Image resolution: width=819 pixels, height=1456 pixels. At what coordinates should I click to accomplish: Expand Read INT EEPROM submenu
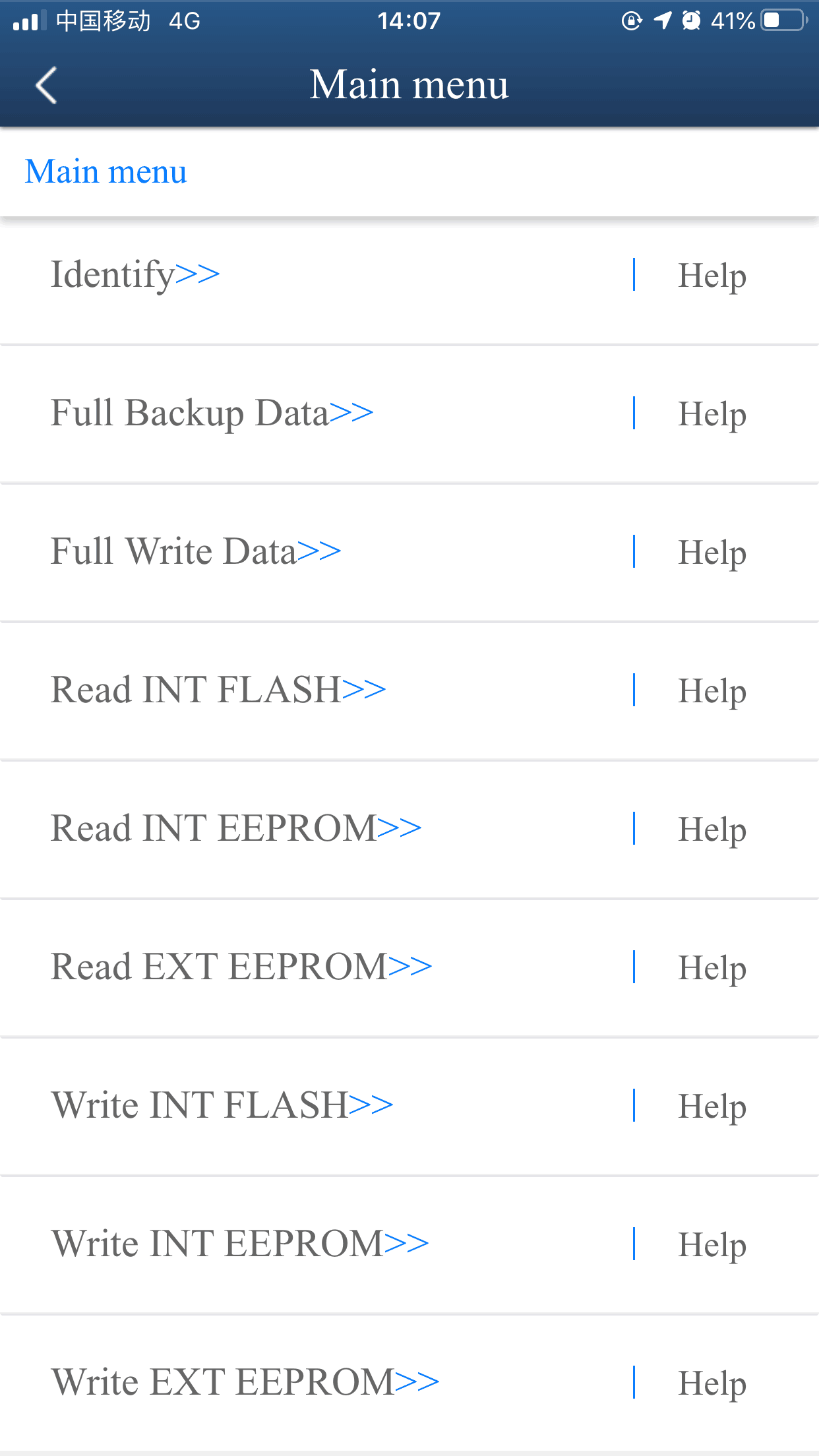236,828
